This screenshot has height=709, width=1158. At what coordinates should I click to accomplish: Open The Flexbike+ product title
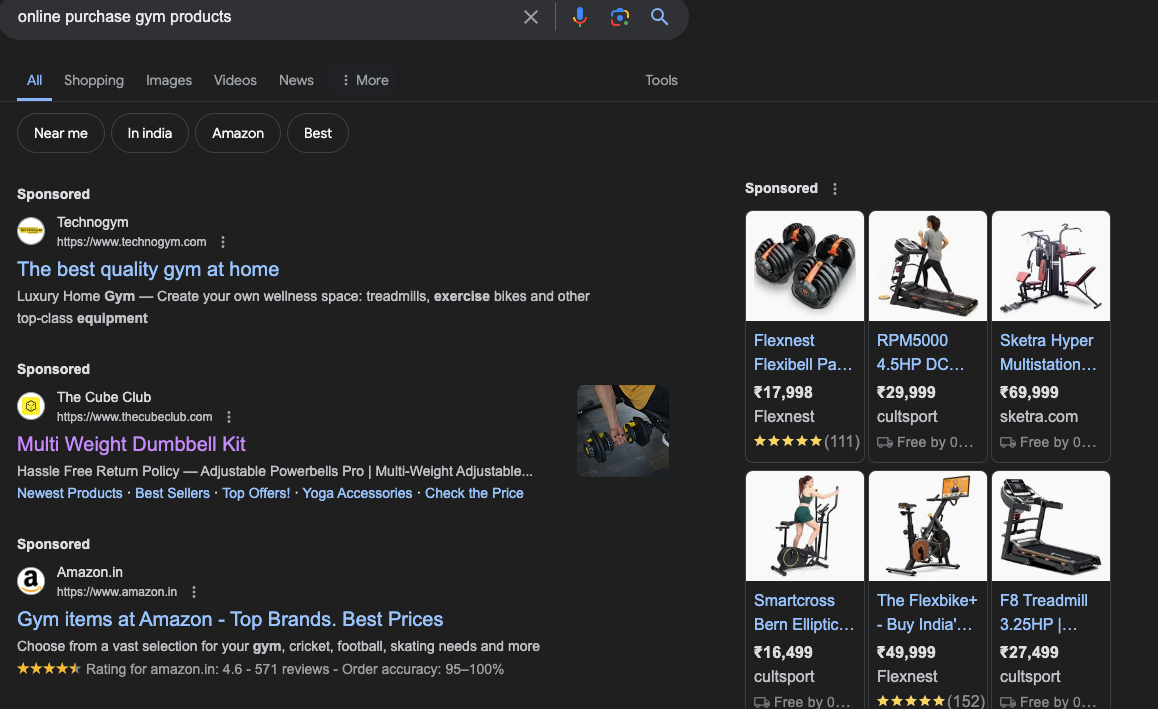927,612
